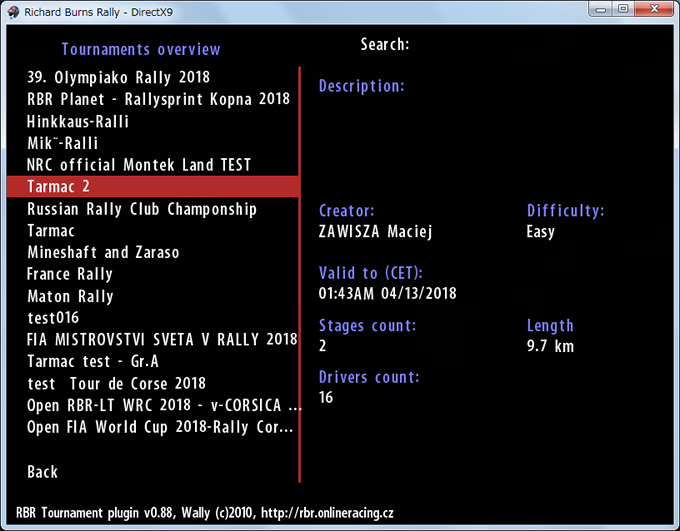Select the Mik~-Ralli entry

tap(63, 143)
